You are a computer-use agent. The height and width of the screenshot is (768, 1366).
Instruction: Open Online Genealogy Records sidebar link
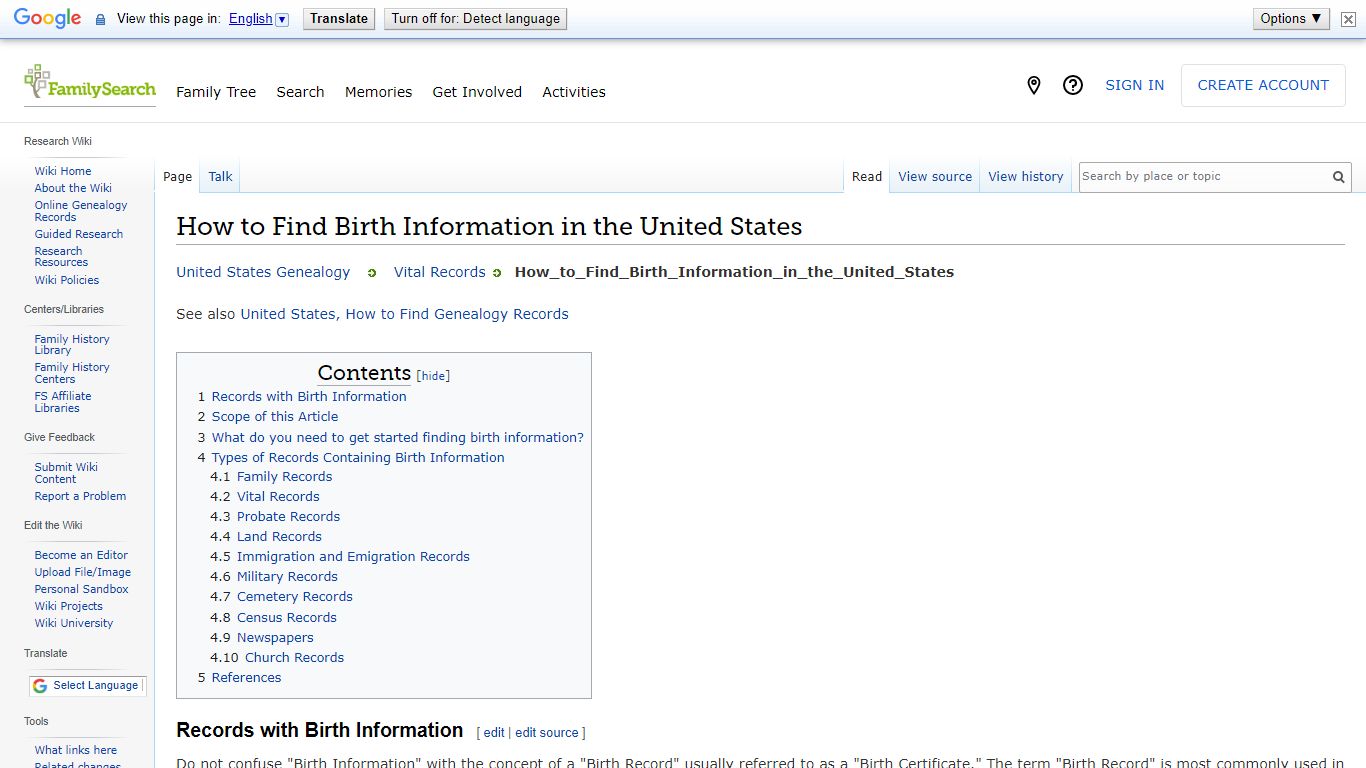coord(81,211)
